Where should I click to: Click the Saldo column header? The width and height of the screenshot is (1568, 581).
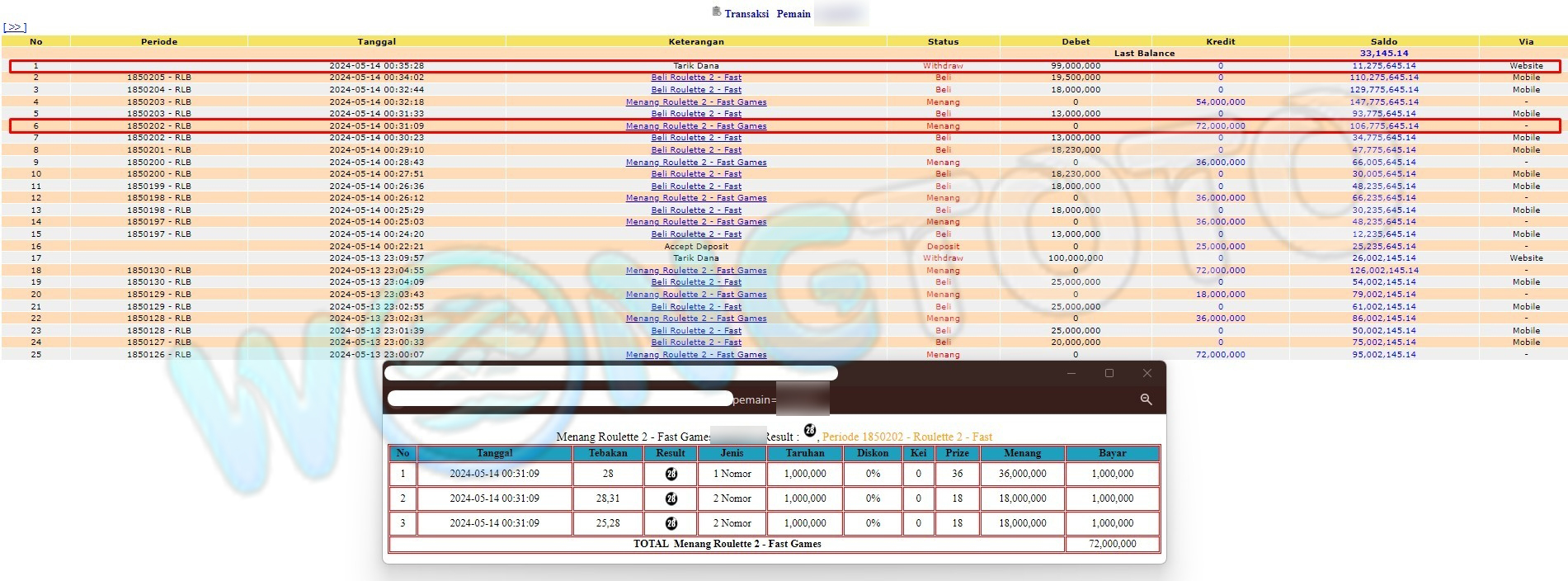pos(1383,41)
